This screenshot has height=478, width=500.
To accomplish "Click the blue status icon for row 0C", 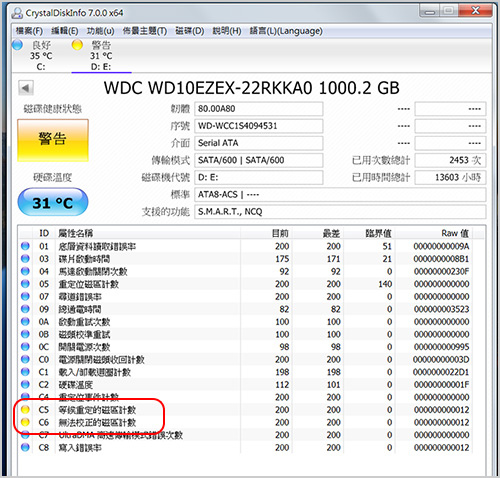I will click(25, 347).
